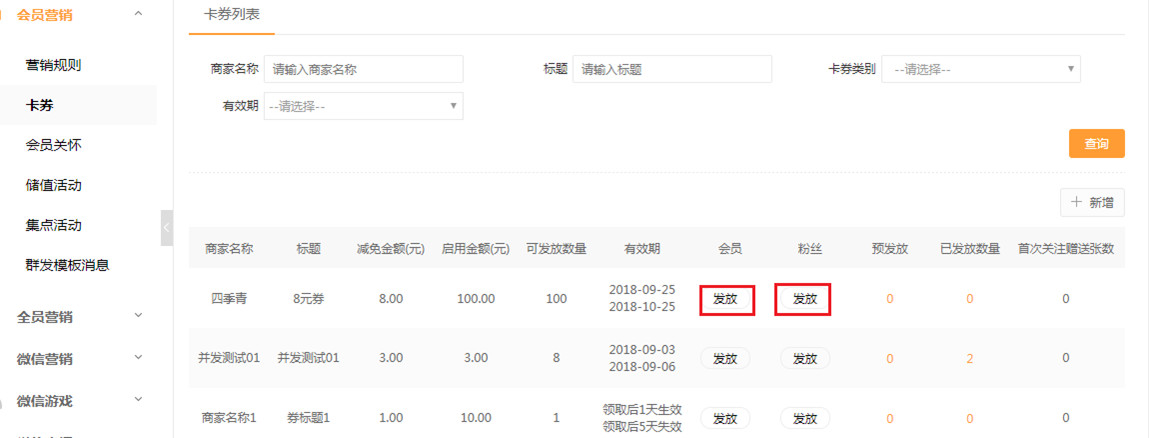Expand the 全员营销 menu section
This screenshot has width=1149, height=438.
pyautogui.click(x=138, y=316)
